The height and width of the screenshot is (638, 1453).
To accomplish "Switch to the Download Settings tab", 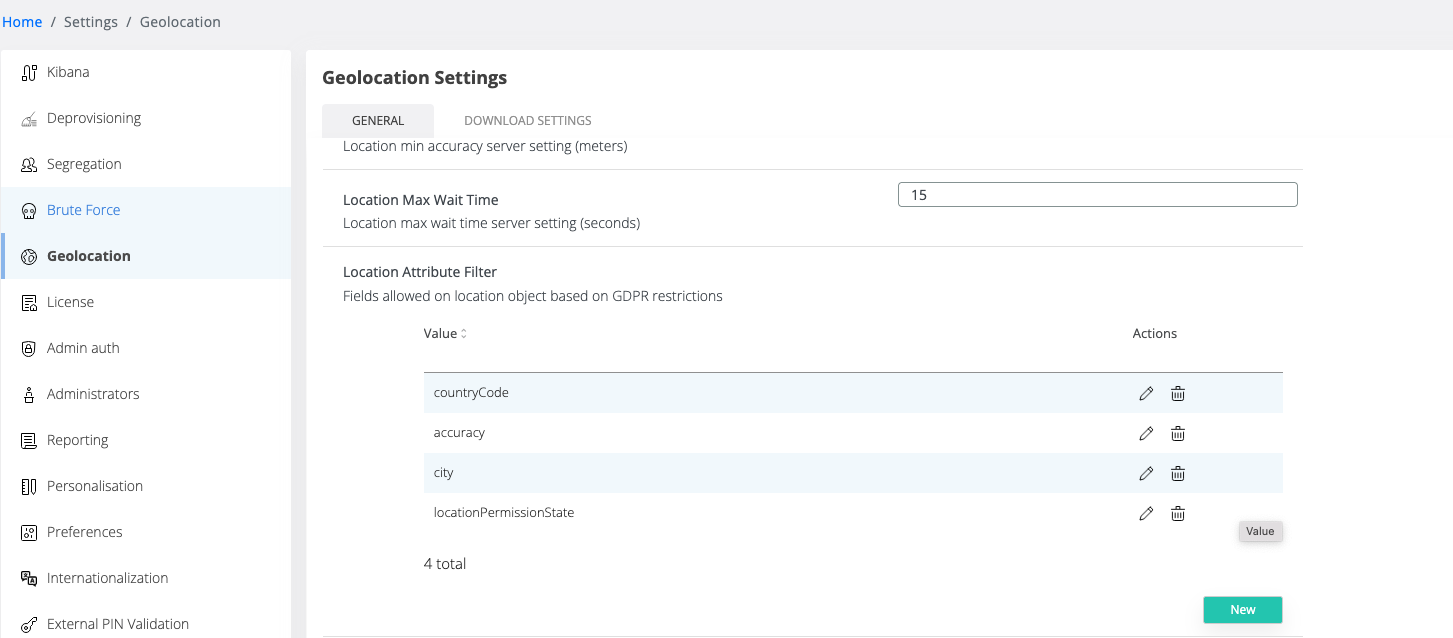I will [527, 121].
